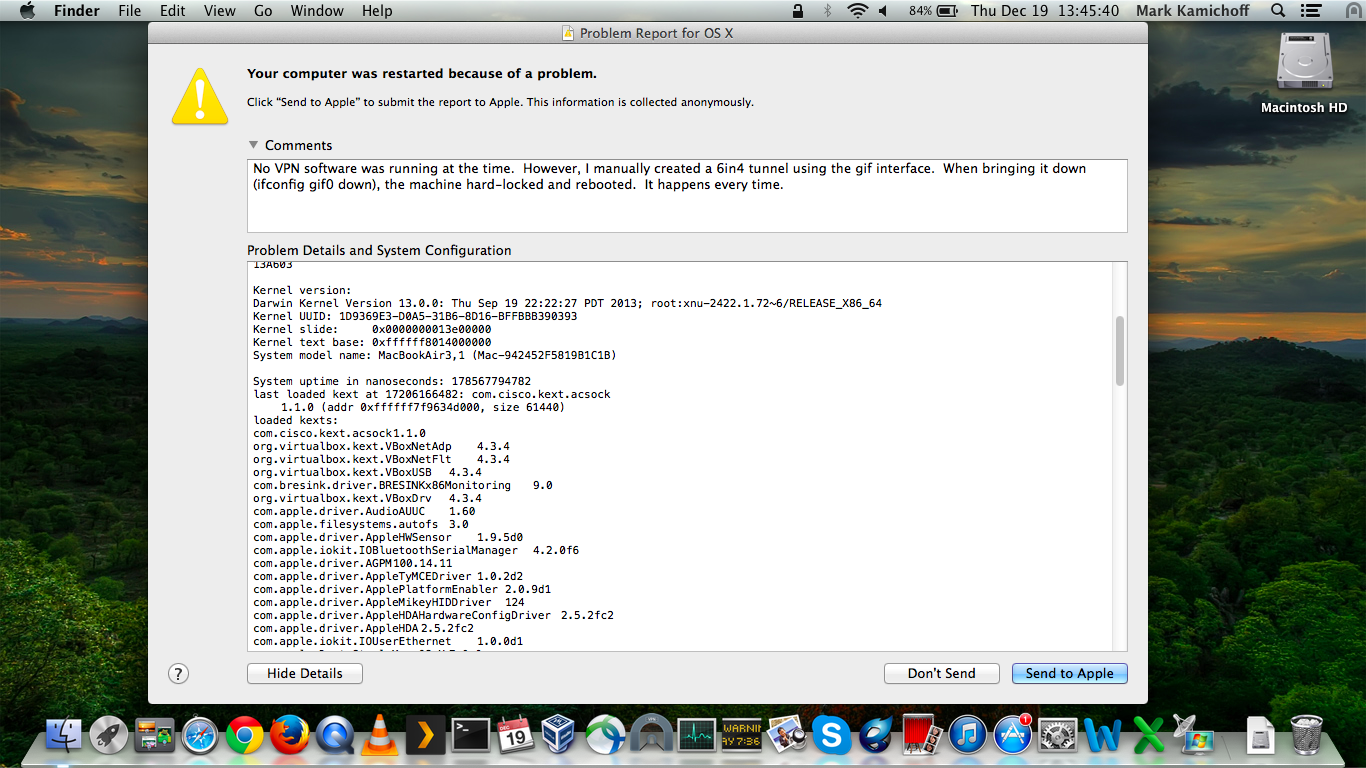Open Finder from the dock
This screenshot has height=768, width=1366.
pyautogui.click(x=64, y=735)
